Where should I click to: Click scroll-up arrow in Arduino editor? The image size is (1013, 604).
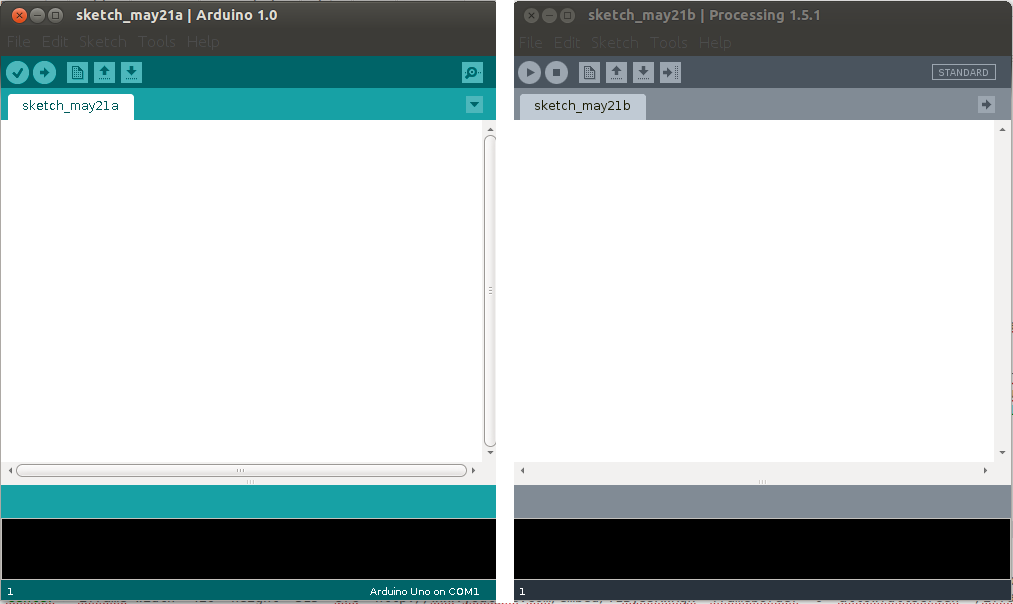pyautogui.click(x=490, y=129)
